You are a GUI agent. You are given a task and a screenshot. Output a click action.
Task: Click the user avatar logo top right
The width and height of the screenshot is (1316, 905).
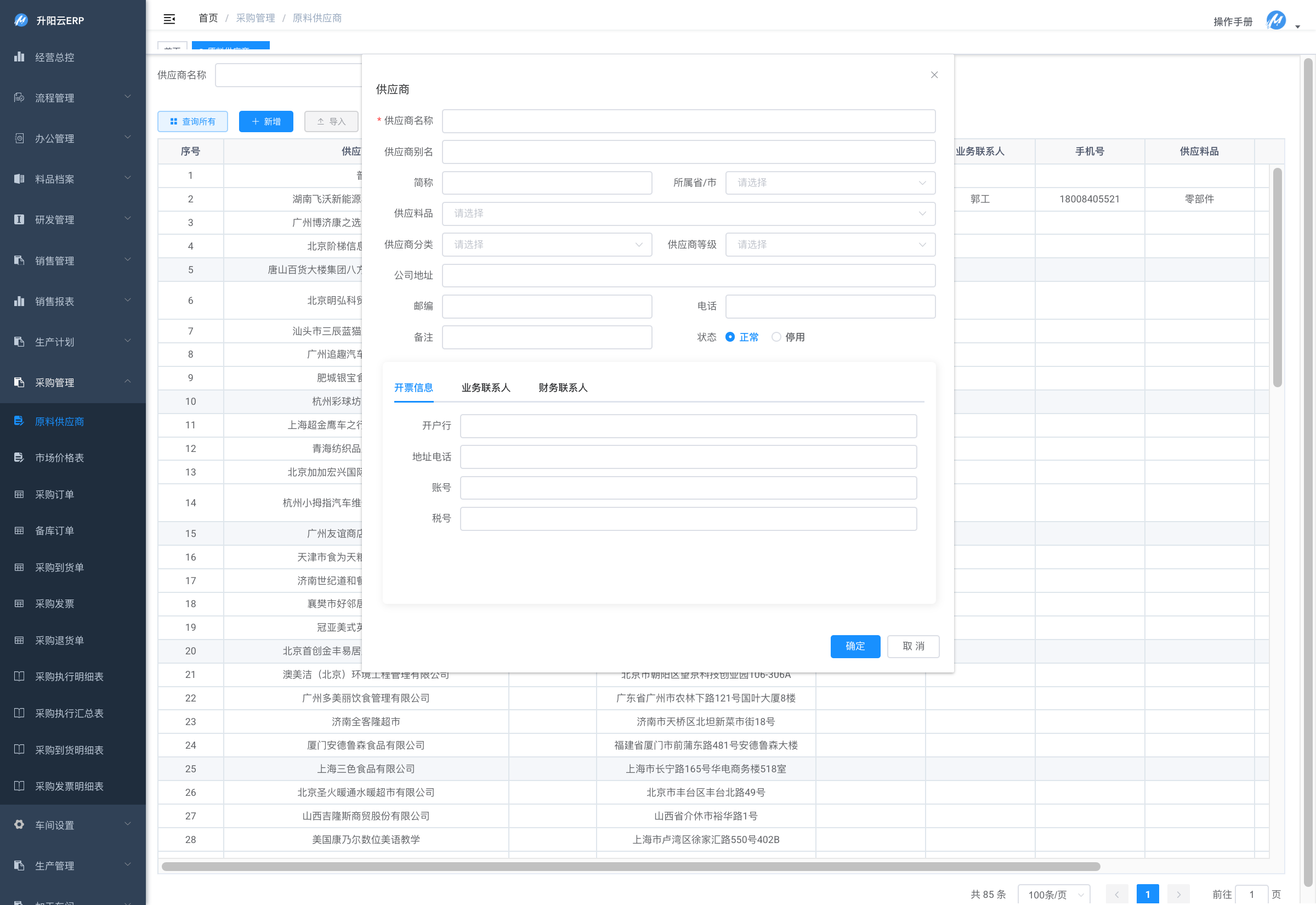click(1276, 21)
